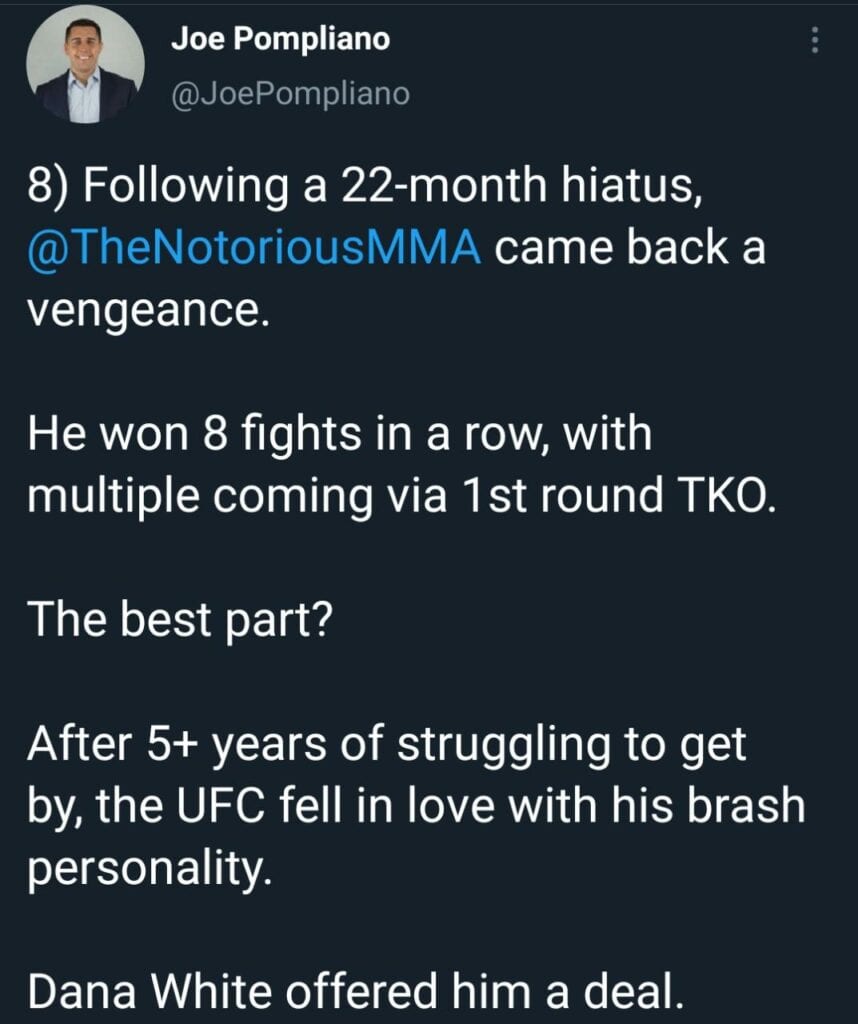Select the "8) Following a 22-month hiatus" line

pyautogui.click(x=366, y=186)
